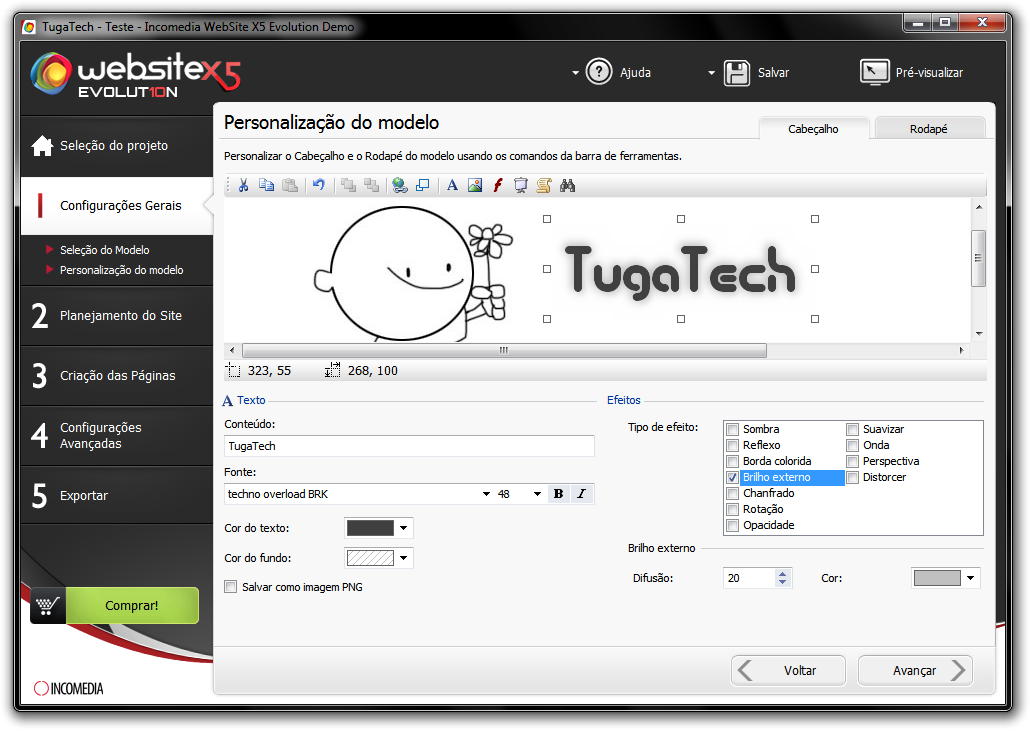Image resolution: width=1030 pixels, height=731 pixels.
Task: Click the green Comprar! button
Action: tap(132, 605)
